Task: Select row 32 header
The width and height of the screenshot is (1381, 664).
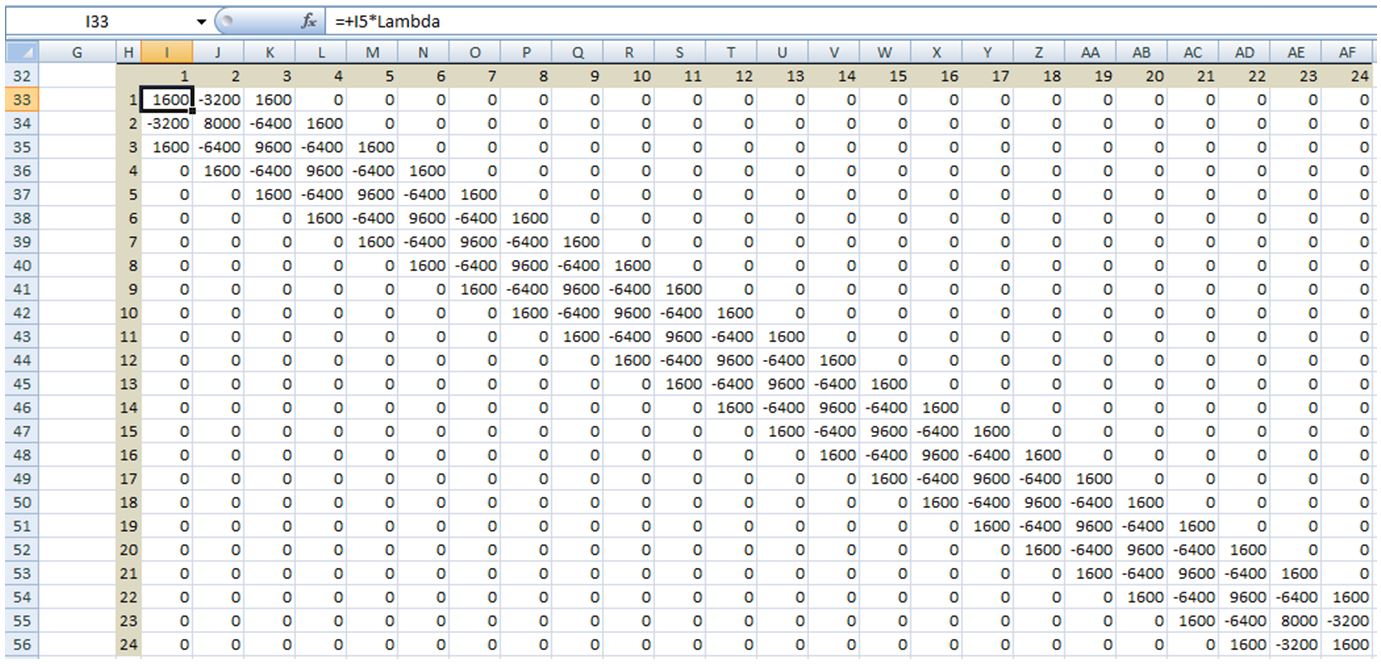Action: point(21,76)
